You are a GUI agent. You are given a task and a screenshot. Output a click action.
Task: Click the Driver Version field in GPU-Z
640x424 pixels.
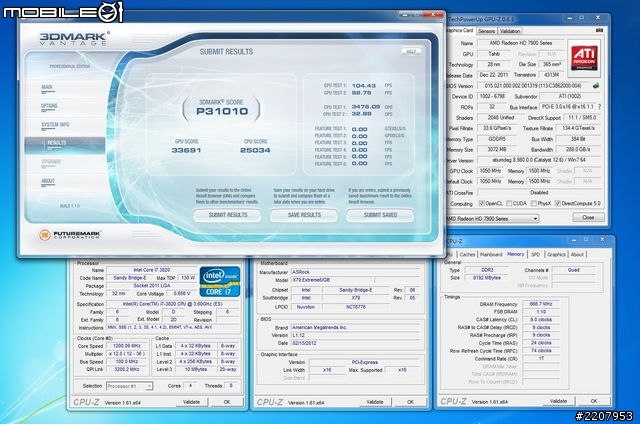(539, 160)
